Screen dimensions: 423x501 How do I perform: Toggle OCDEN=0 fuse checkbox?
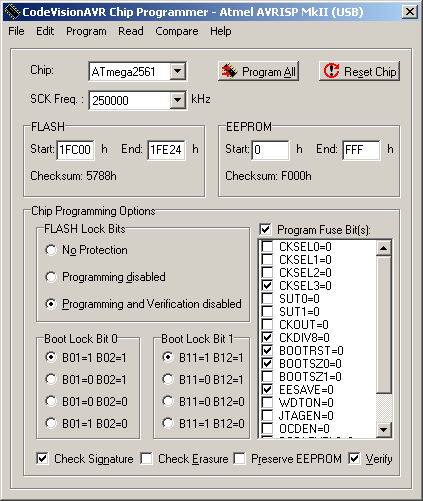tap(267, 428)
